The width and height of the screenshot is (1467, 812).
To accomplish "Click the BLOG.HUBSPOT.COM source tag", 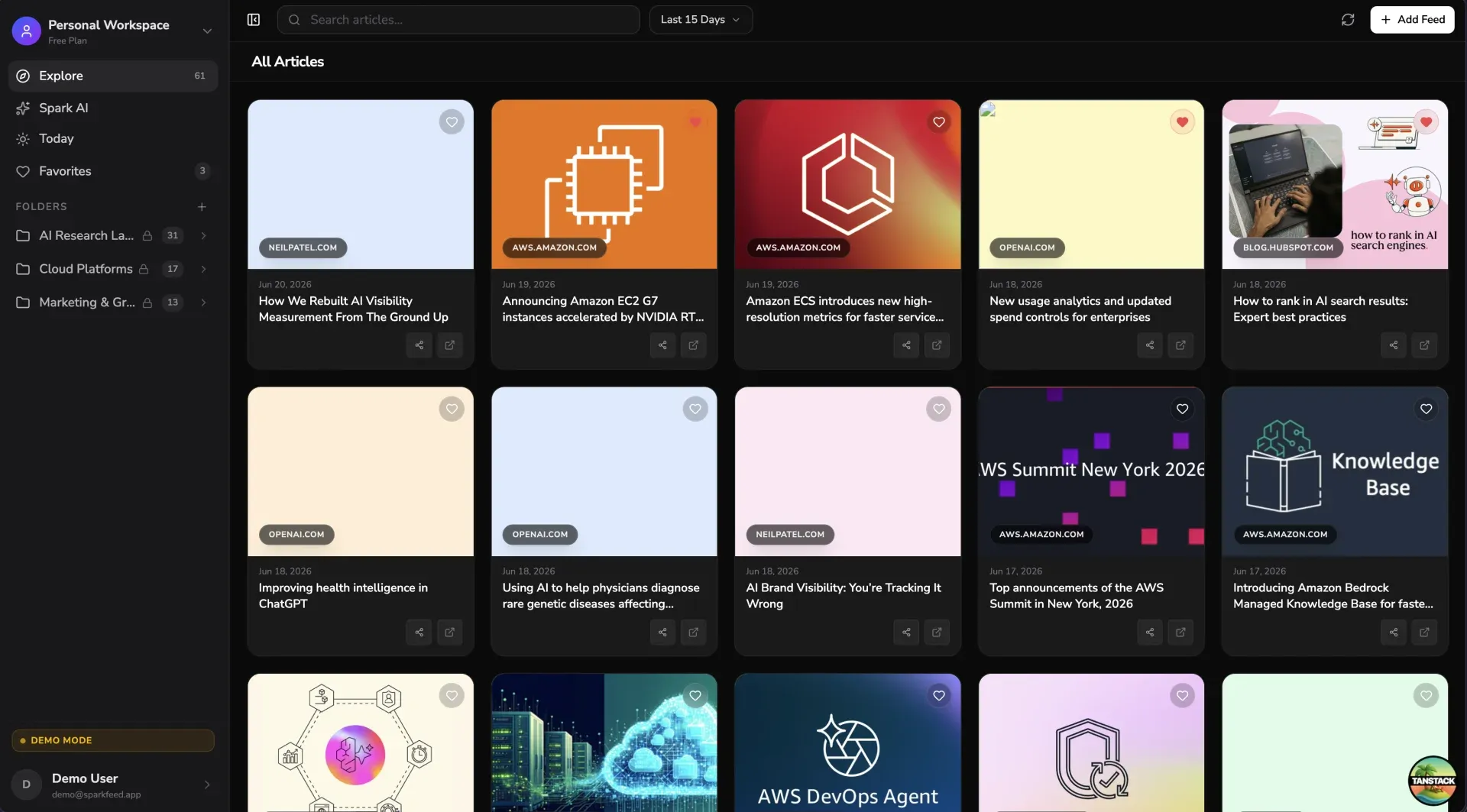I will (1287, 247).
